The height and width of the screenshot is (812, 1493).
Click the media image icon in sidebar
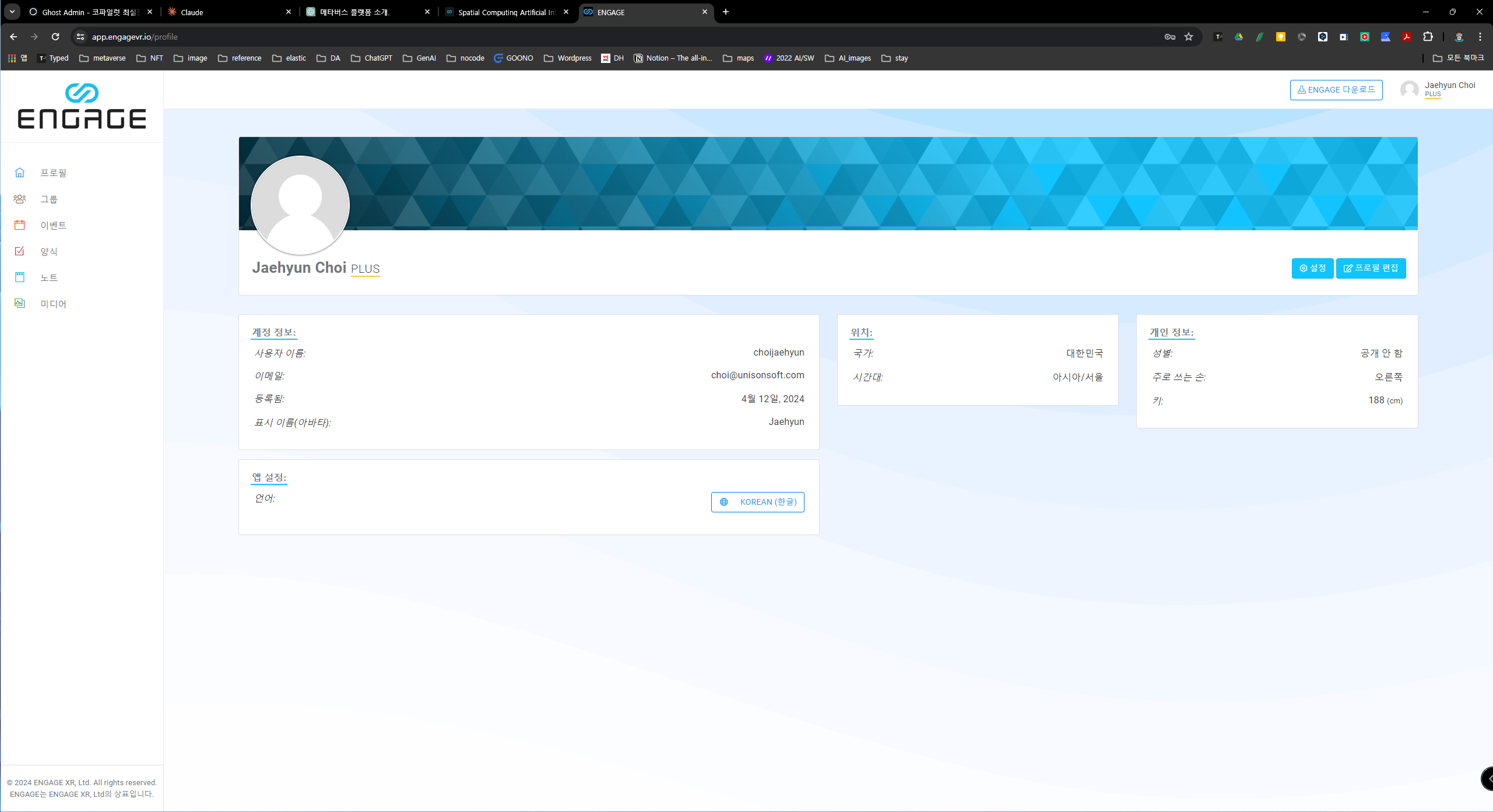pos(20,303)
